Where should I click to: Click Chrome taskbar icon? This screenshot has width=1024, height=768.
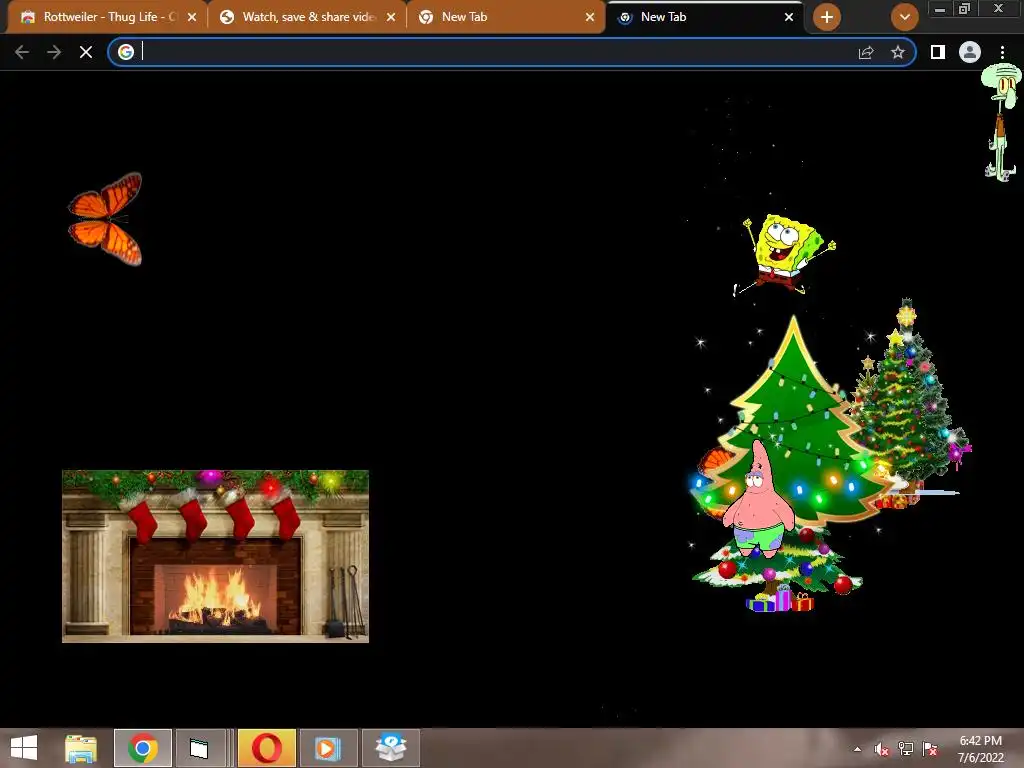click(x=143, y=748)
